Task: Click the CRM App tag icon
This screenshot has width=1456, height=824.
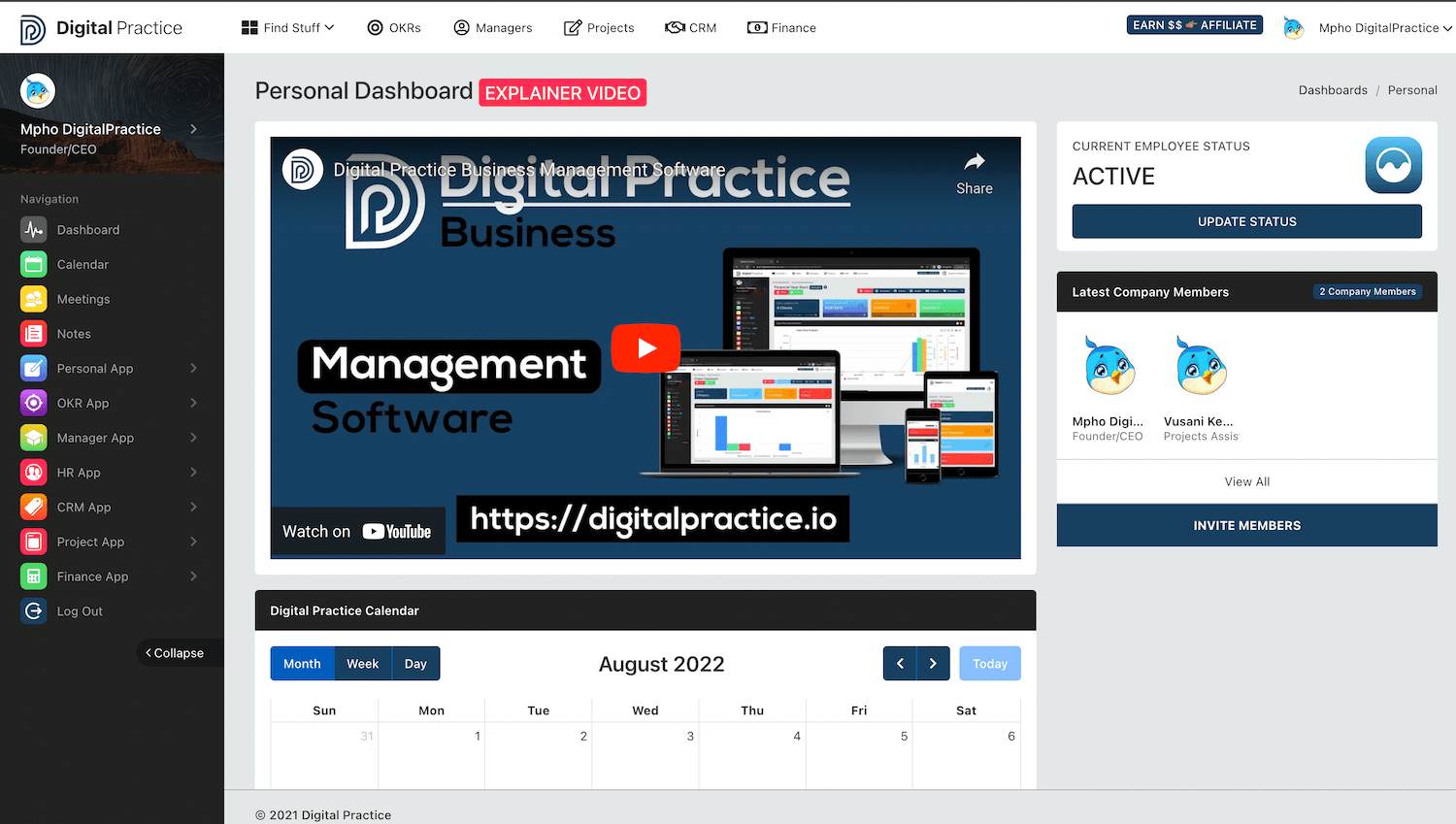Action: tap(34, 507)
